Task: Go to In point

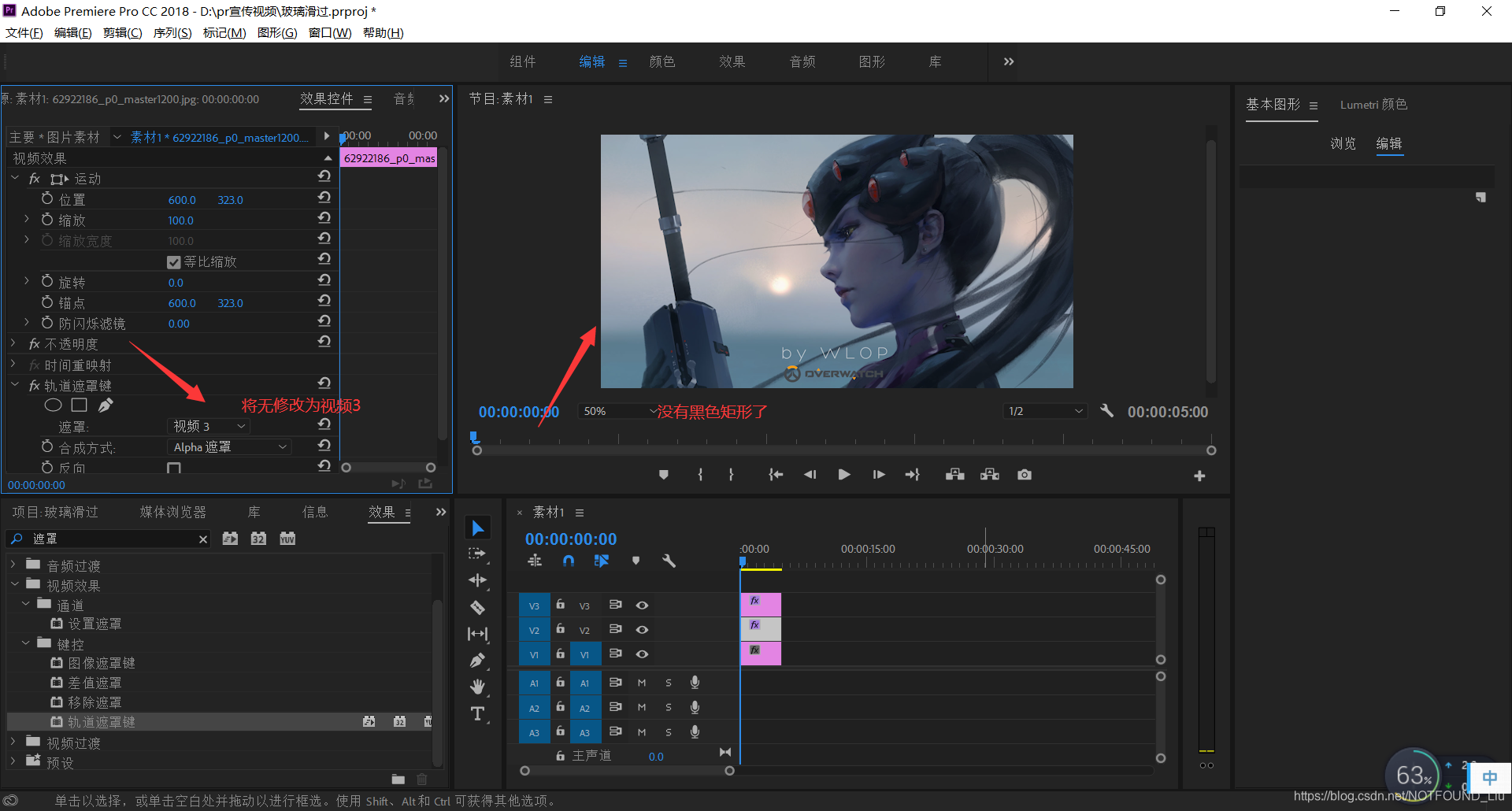Action: (x=776, y=475)
